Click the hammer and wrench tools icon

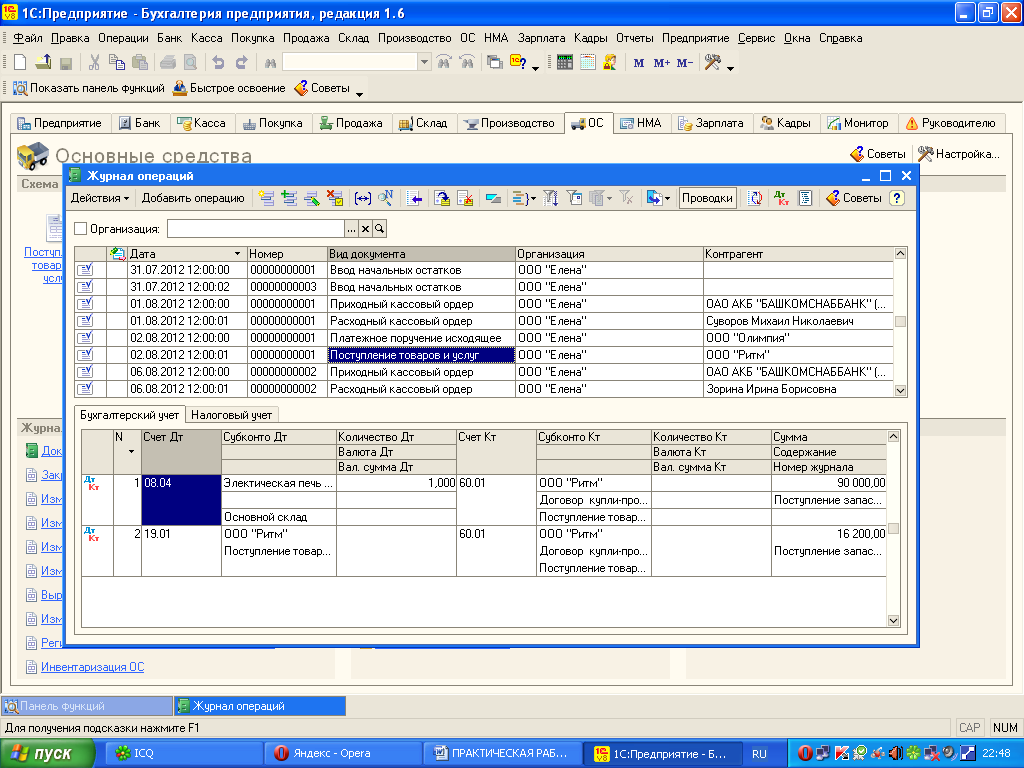coord(712,63)
